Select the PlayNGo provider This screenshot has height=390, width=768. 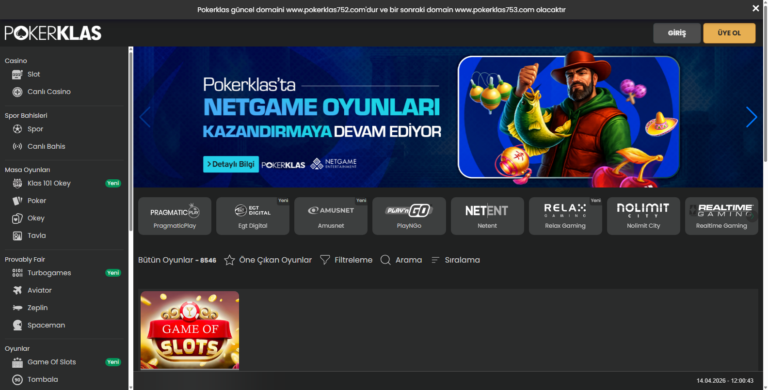[x=409, y=216]
